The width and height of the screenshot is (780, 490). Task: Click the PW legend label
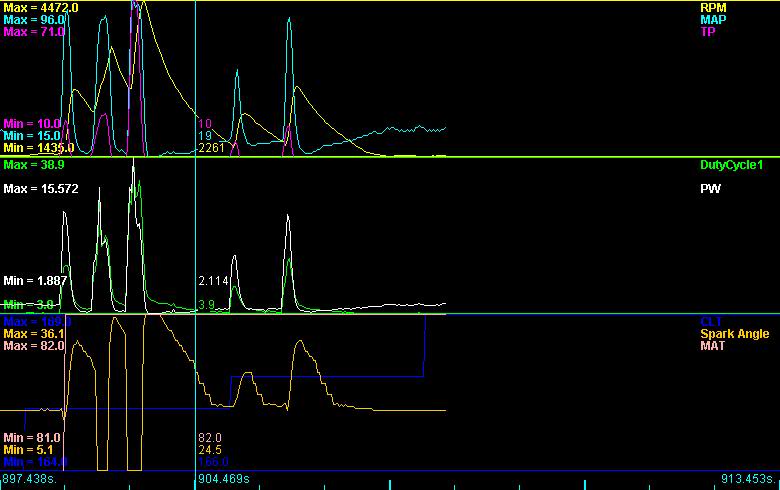pos(710,189)
